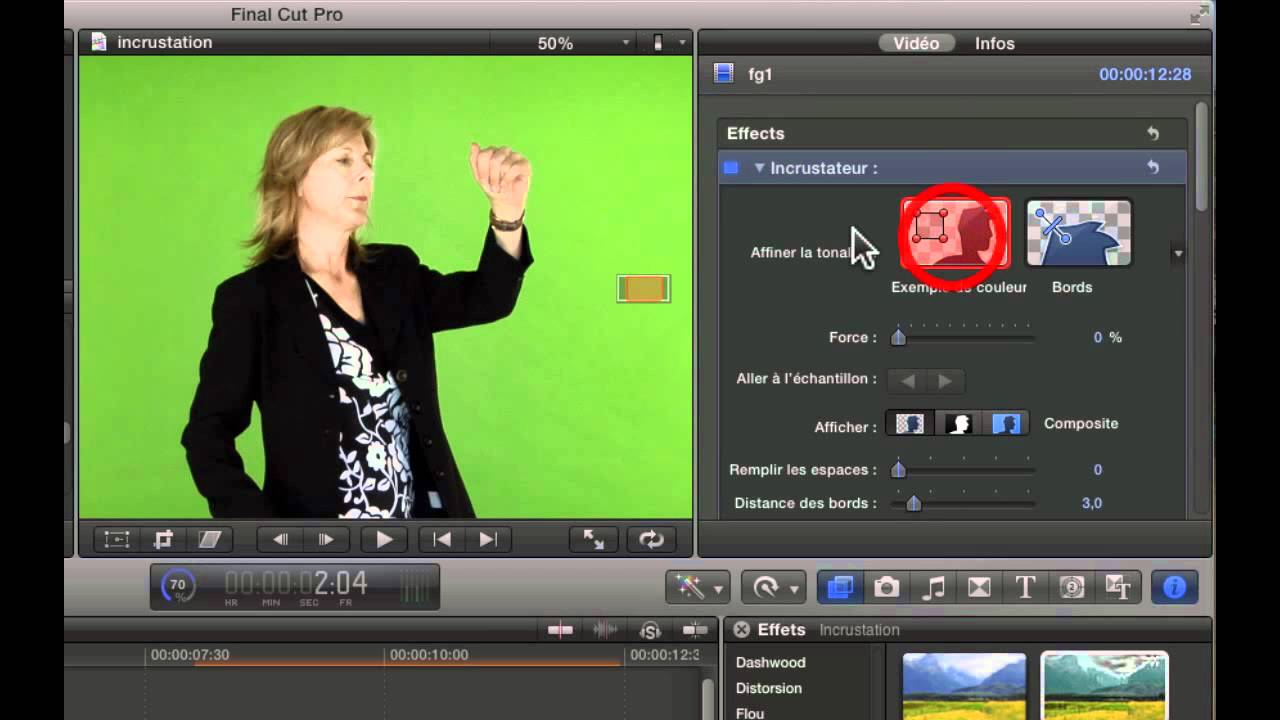Collapse the Incrustateur disclosure triangle

pos(759,168)
